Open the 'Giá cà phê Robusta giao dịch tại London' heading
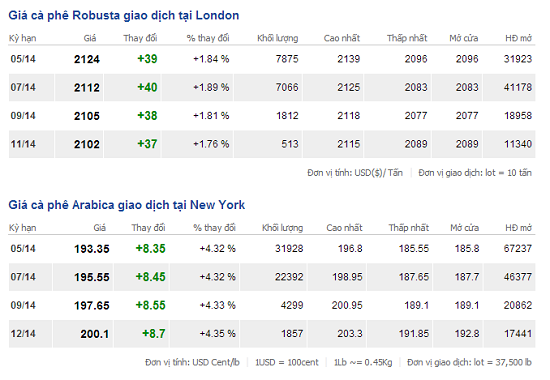 pos(124,16)
